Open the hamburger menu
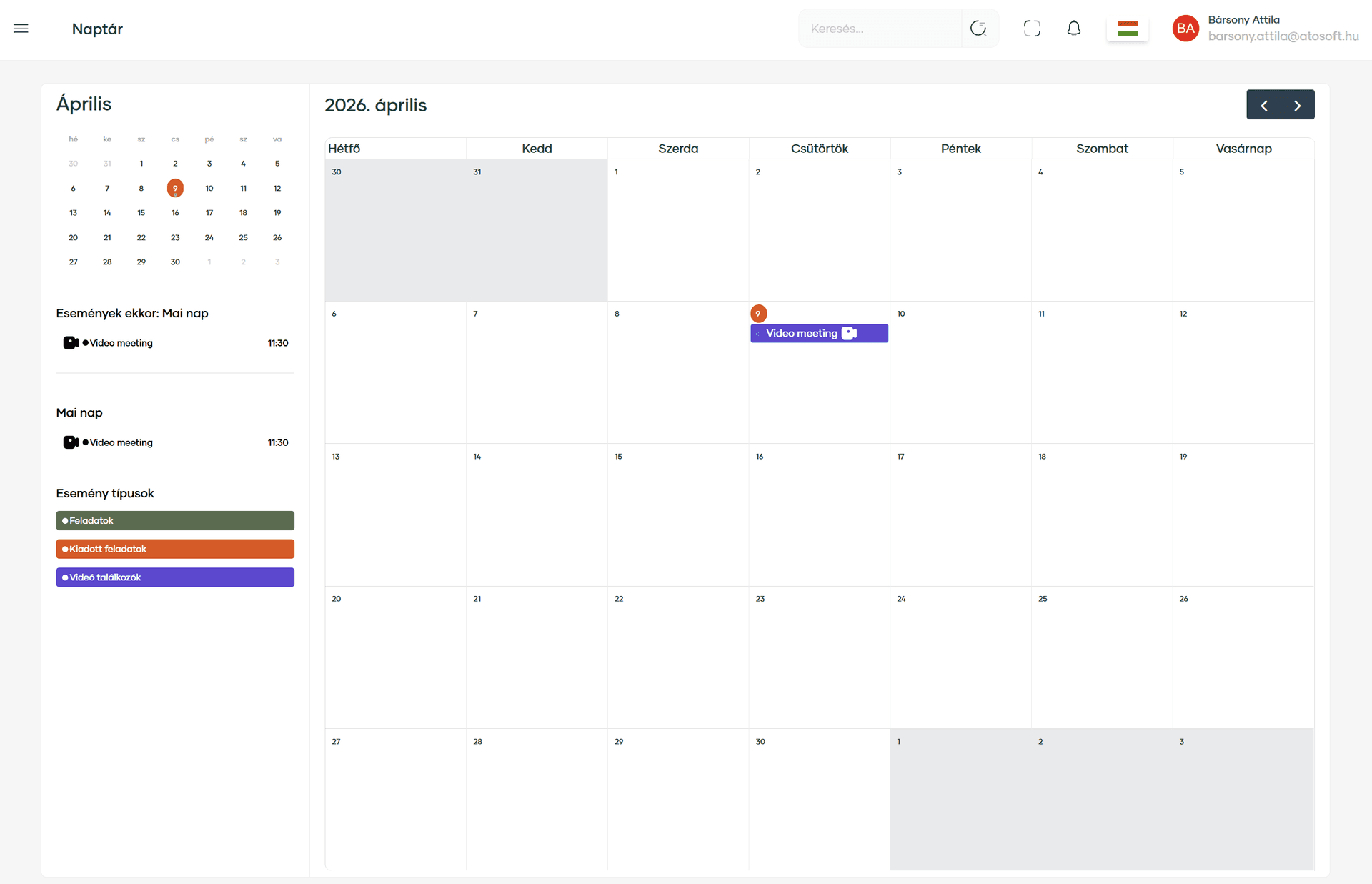This screenshot has height=884, width=1372. tap(21, 29)
